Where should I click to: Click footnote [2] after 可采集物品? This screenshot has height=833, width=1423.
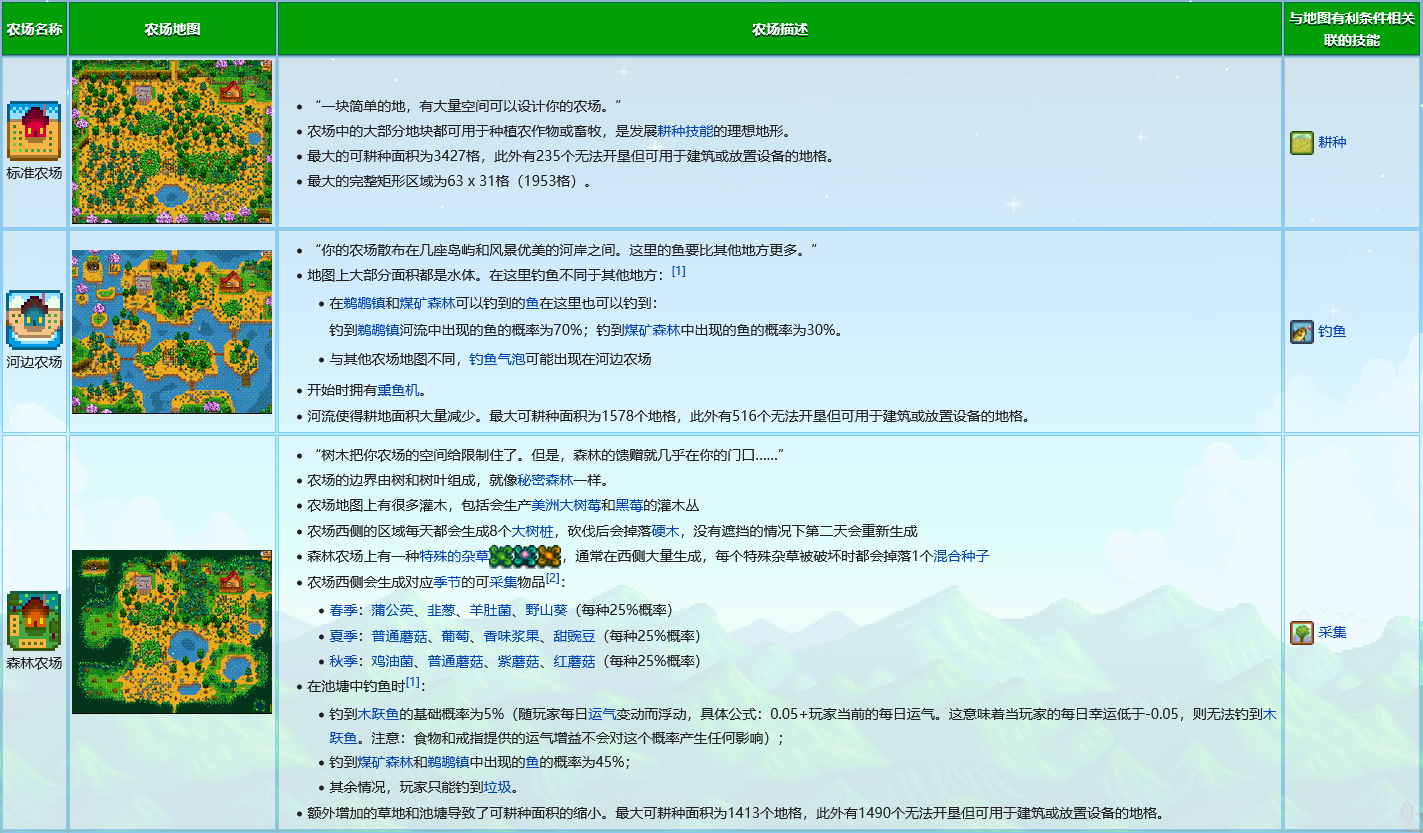coord(553,578)
